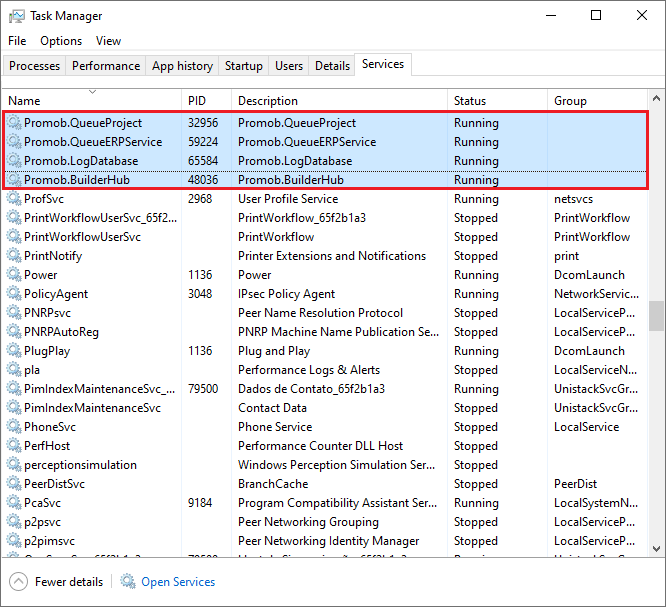Click the scrollbar down arrow
Screen dimensions: 666x607
(656, 548)
